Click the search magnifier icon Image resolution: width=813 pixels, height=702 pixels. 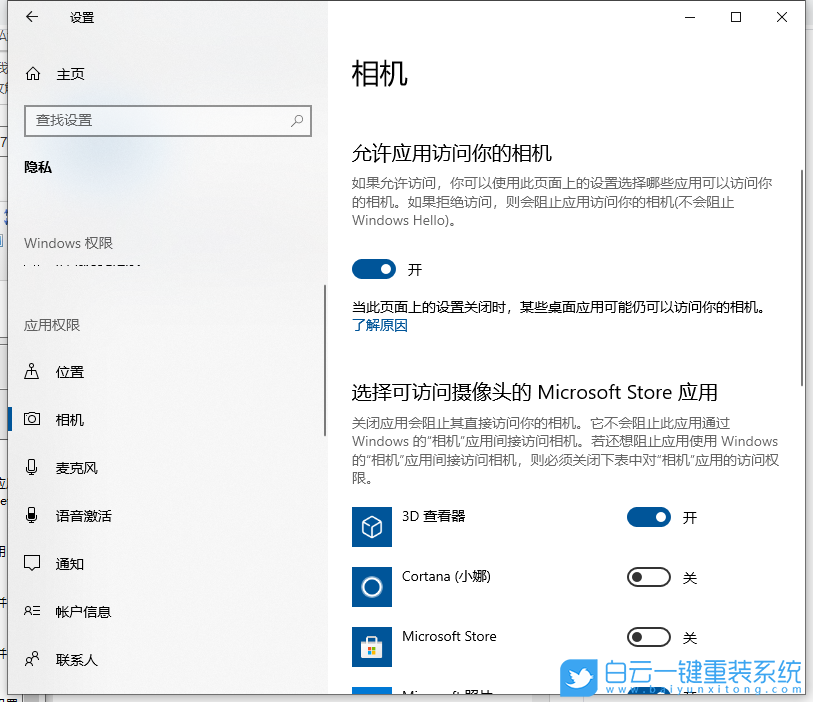click(296, 120)
